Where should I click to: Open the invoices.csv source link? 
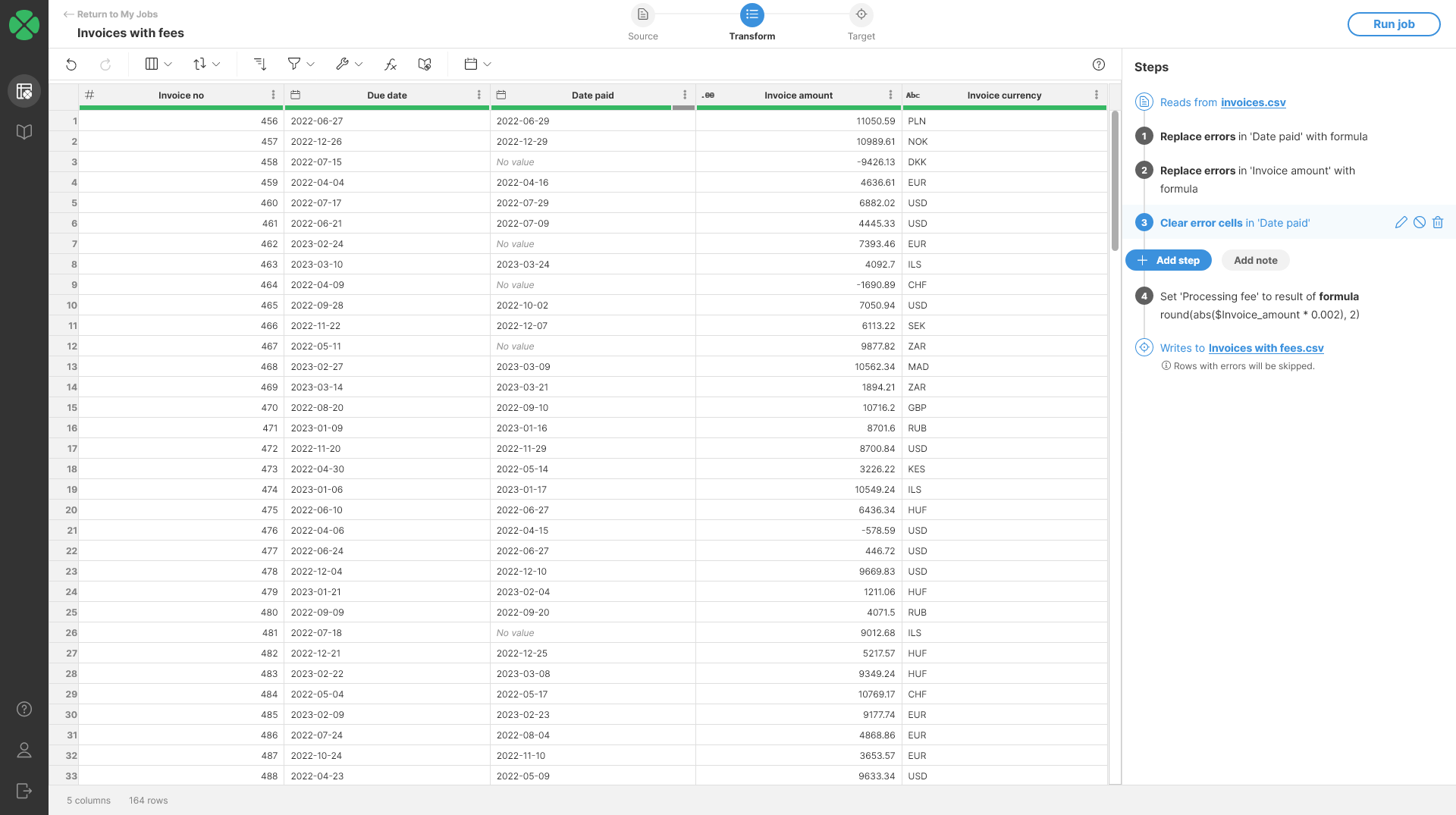point(1253,102)
